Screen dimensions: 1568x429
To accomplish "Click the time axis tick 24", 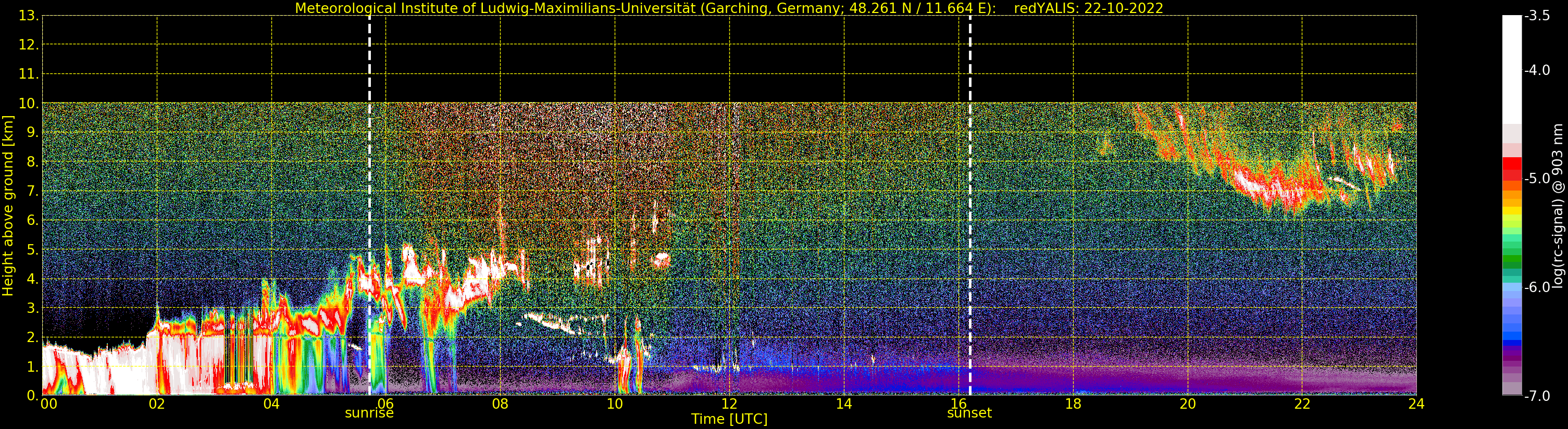I will coord(1416,404).
